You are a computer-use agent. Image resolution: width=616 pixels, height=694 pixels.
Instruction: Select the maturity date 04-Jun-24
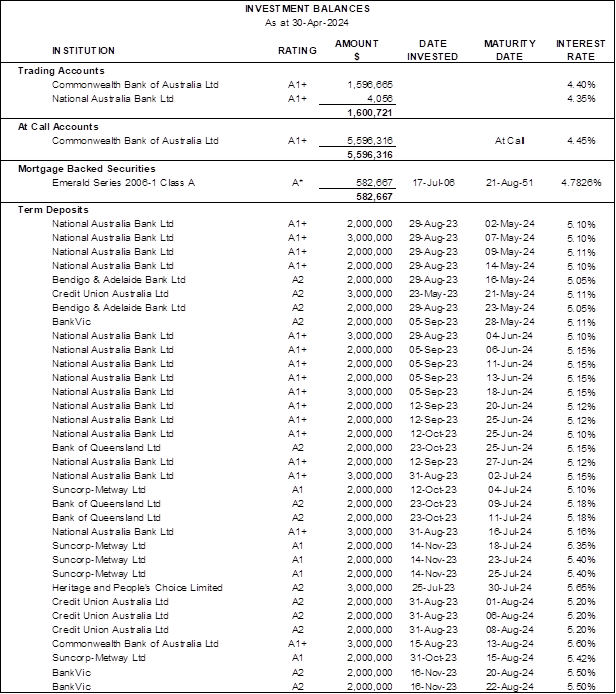click(509, 336)
